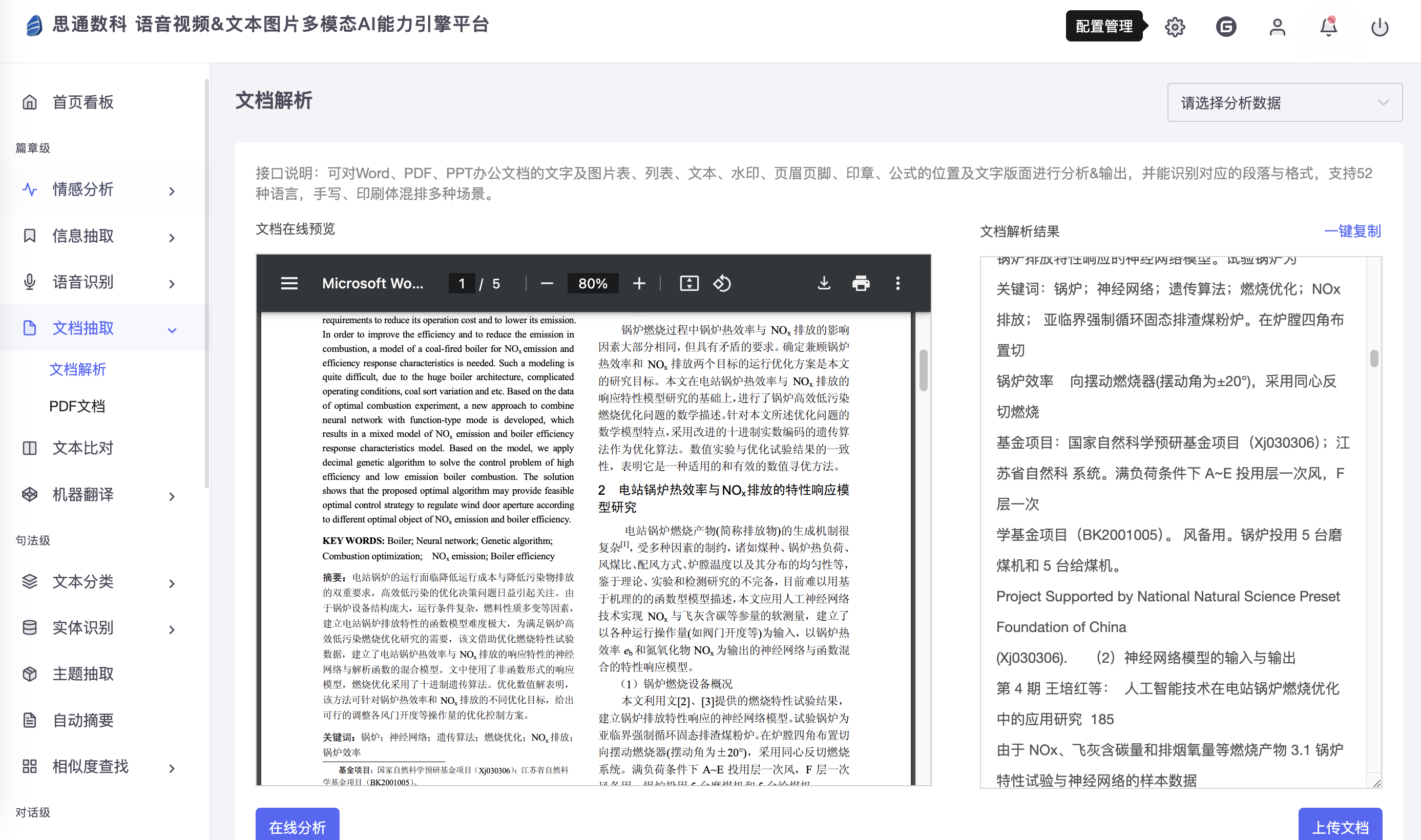Click the notification bell icon
The height and width of the screenshot is (840, 1421).
(x=1328, y=27)
